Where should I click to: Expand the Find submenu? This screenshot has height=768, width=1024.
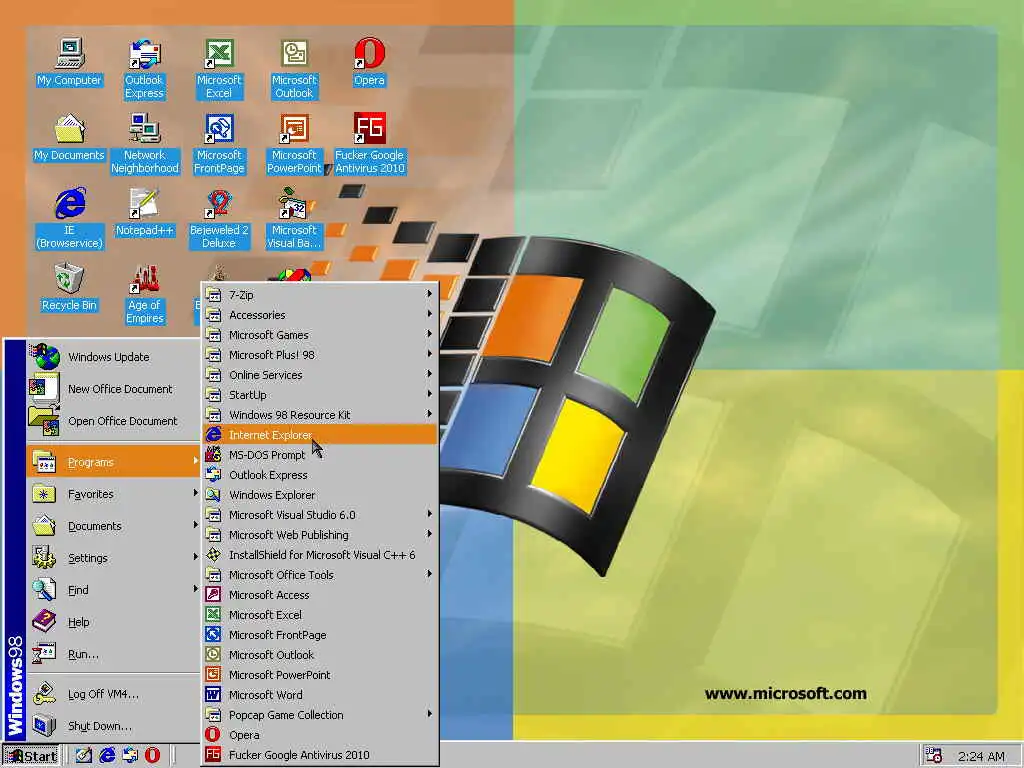[112, 590]
